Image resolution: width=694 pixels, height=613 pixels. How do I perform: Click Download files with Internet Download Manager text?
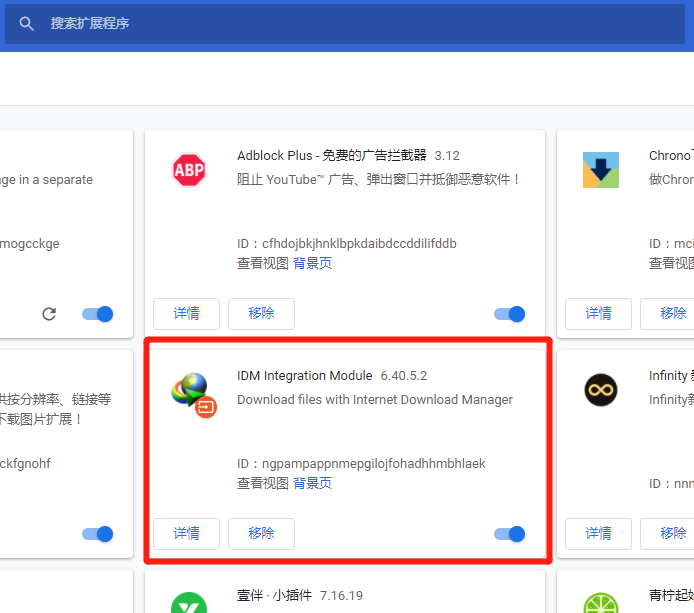375,400
